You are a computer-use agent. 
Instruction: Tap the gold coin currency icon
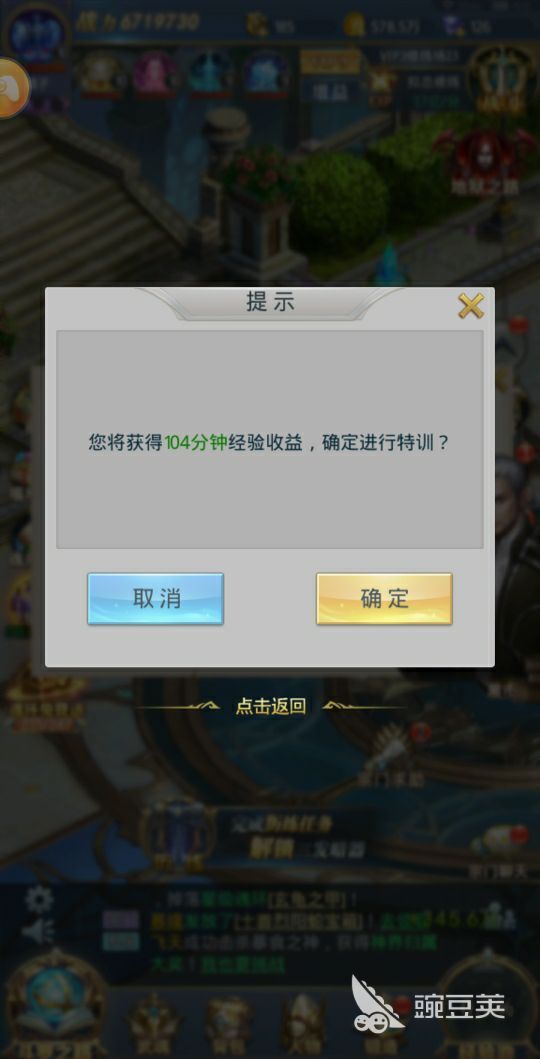354,26
